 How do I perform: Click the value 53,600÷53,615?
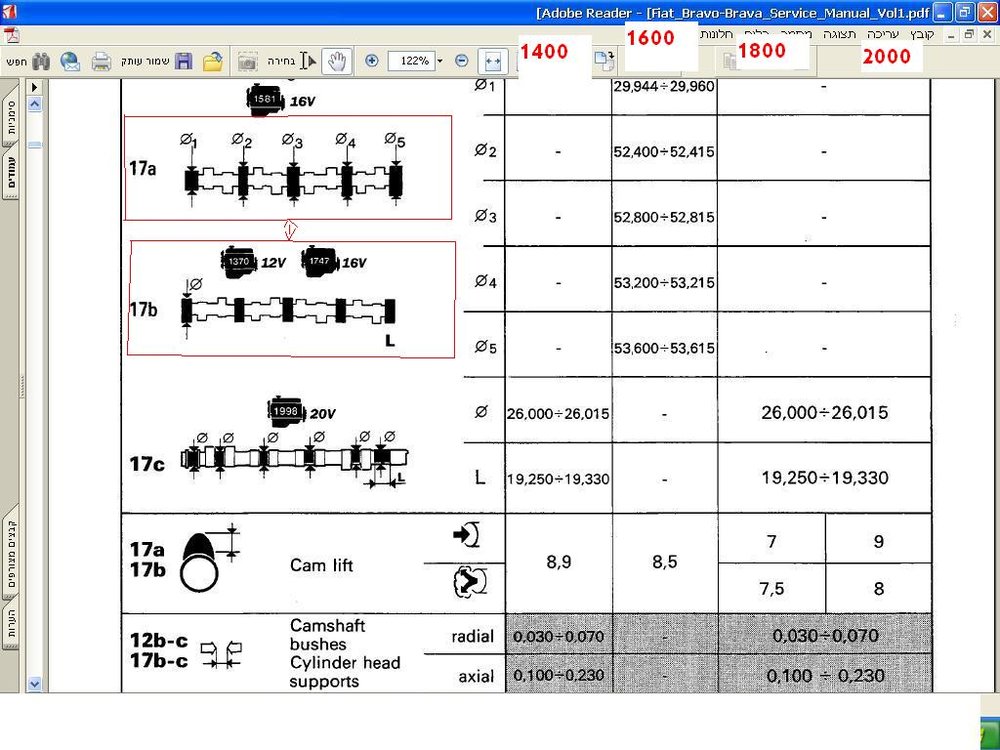664,348
